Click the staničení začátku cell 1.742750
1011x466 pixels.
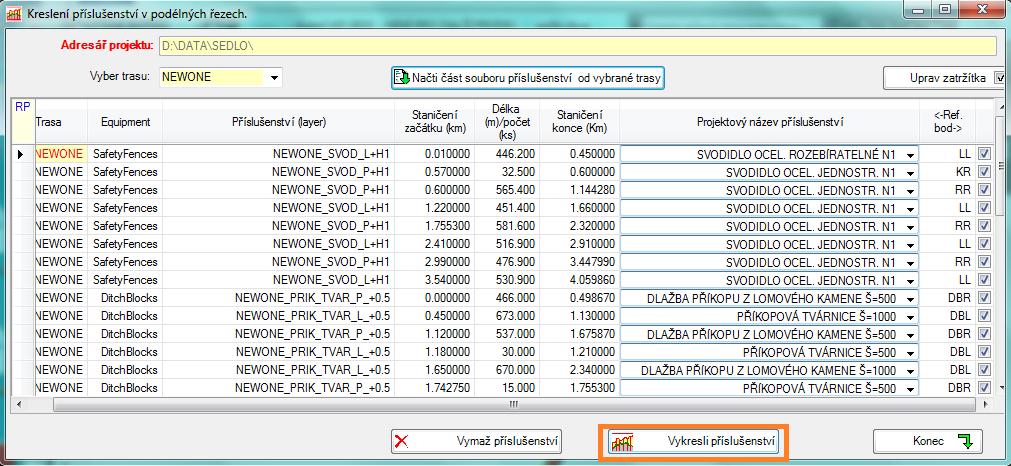click(x=435, y=388)
